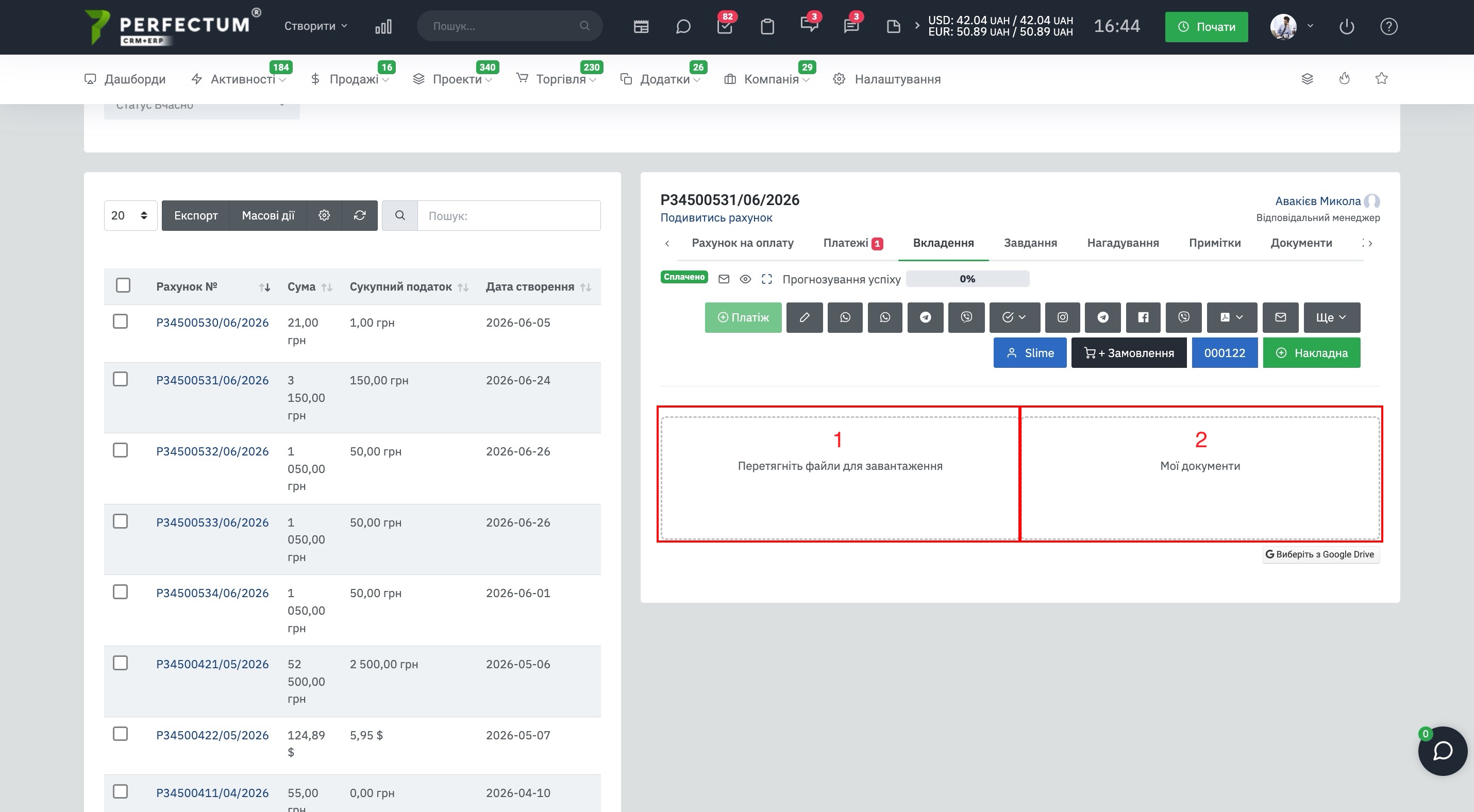
Task: Open the analytics bar chart icon
Action: (x=383, y=26)
